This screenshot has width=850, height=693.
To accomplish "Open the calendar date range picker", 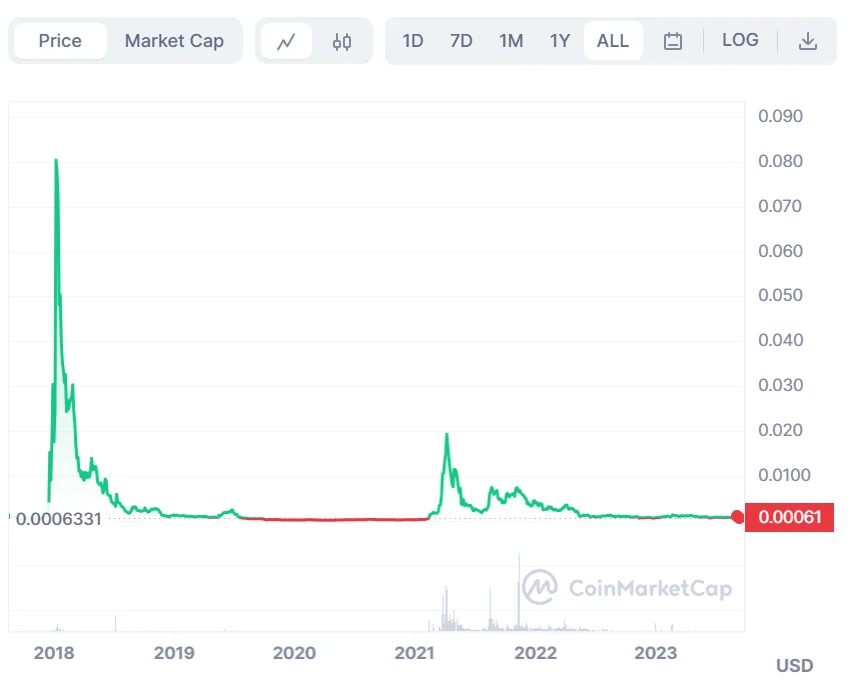I will (x=673, y=41).
